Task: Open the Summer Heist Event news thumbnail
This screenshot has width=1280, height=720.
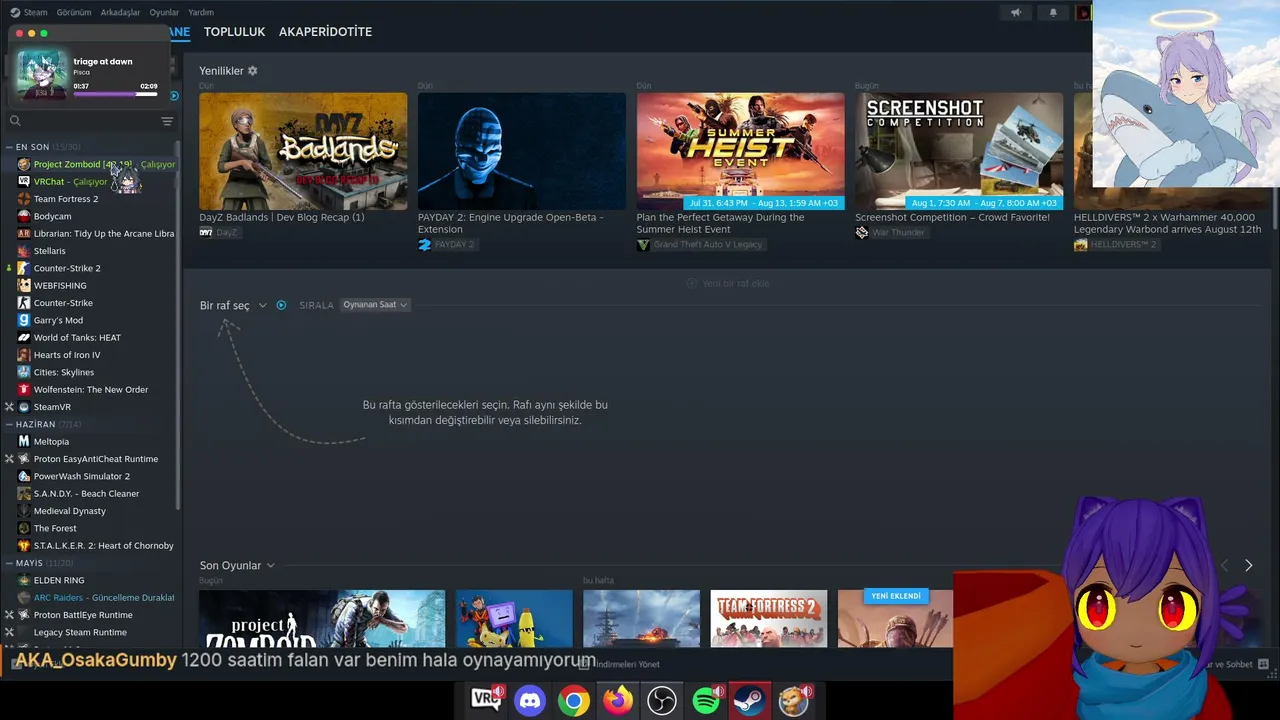Action: 741,151
